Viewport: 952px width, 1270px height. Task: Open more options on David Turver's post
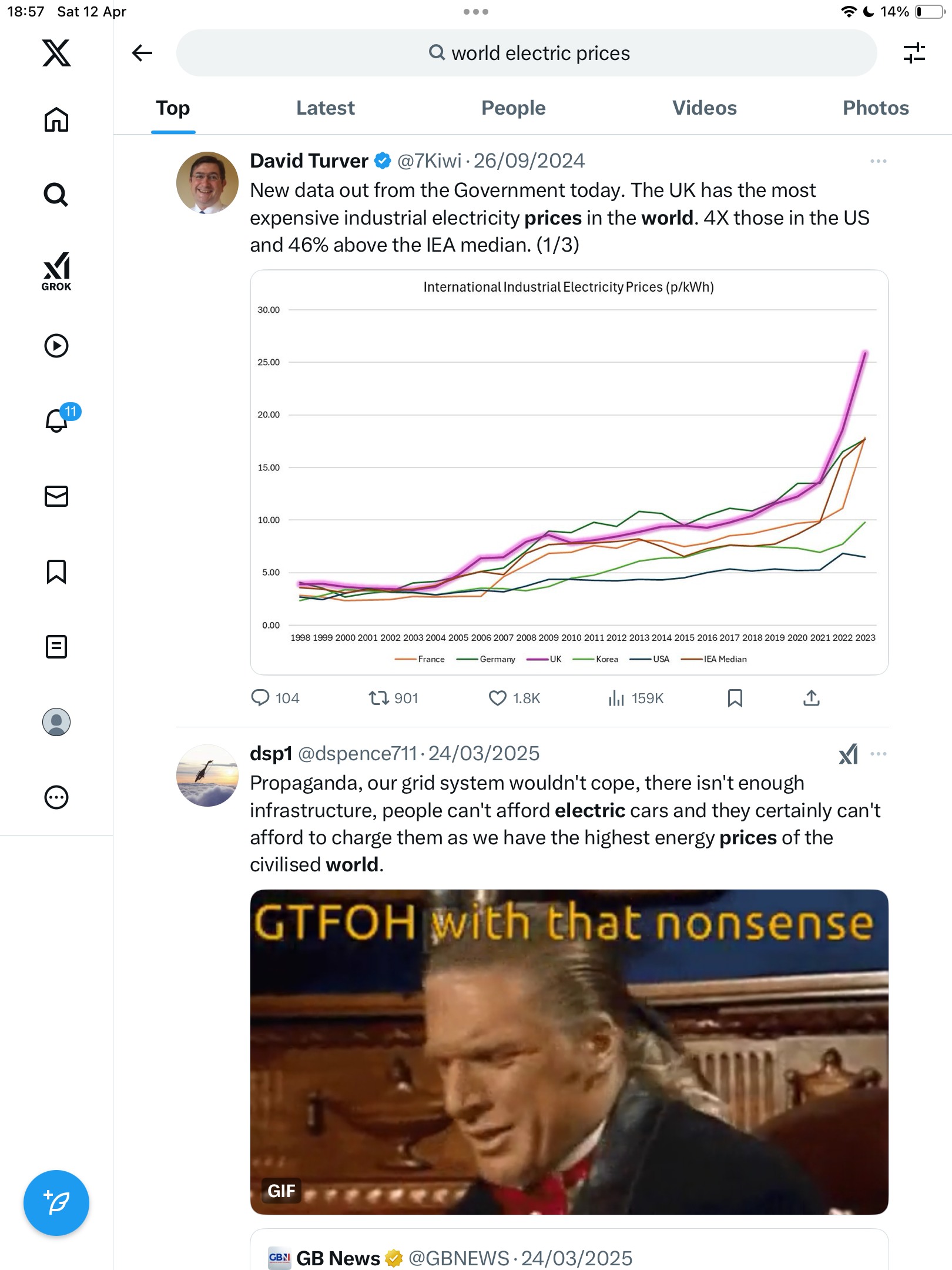click(879, 161)
